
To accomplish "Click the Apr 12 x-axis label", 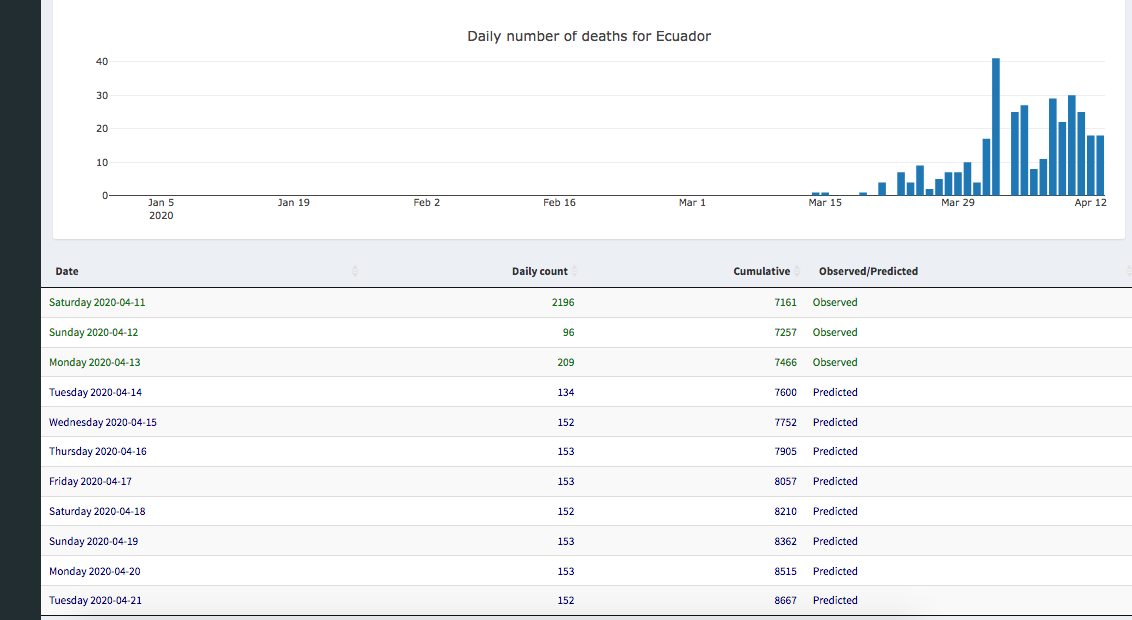I will tap(1090, 203).
